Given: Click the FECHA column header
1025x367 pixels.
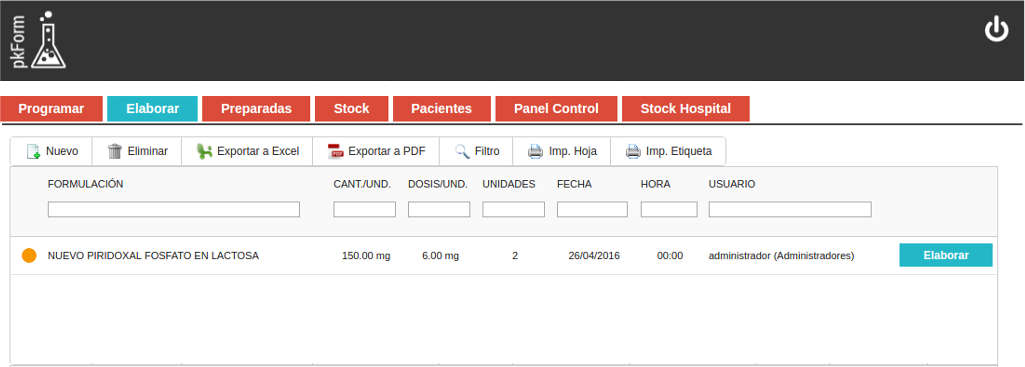Looking at the screenshot, I should [x=575, y=184].
